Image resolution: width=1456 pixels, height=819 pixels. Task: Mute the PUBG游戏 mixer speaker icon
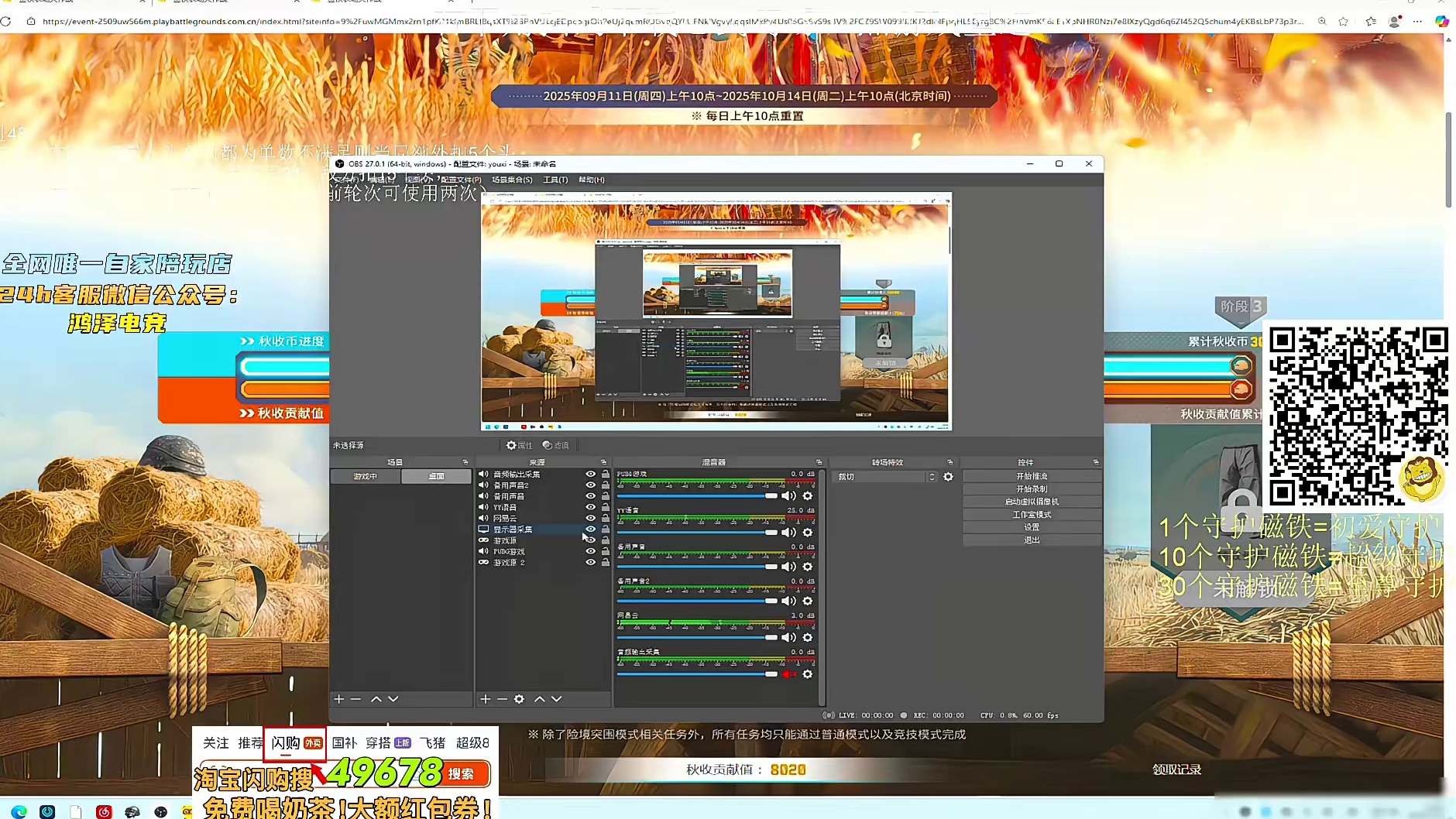tap(788, 496)
